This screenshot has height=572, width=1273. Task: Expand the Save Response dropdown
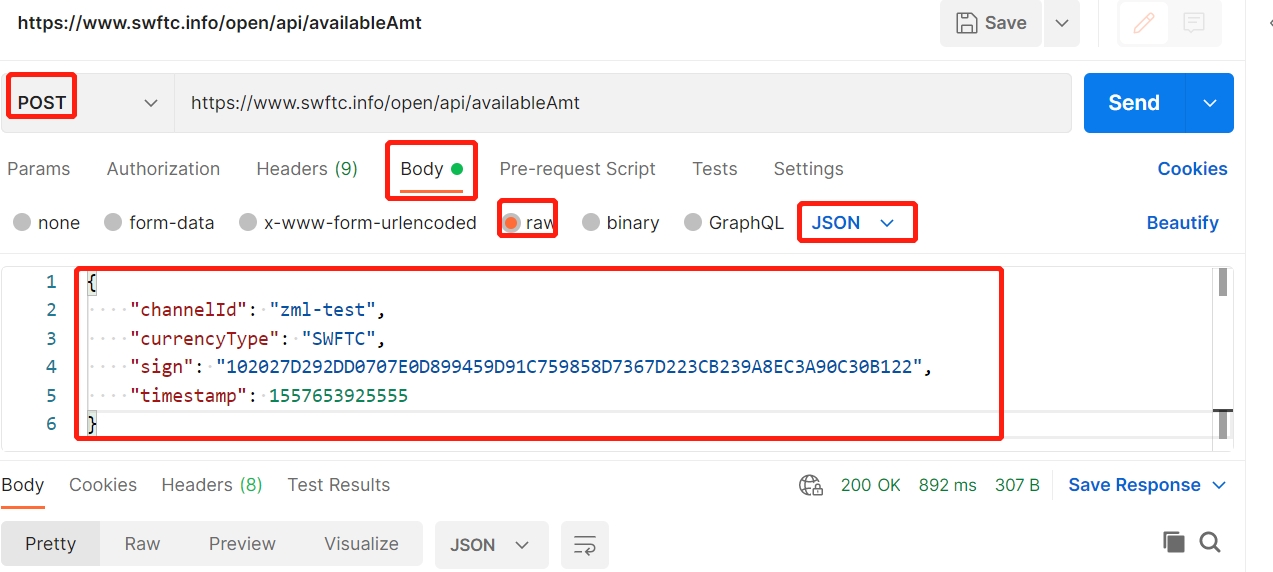[x=1219, y=485]
